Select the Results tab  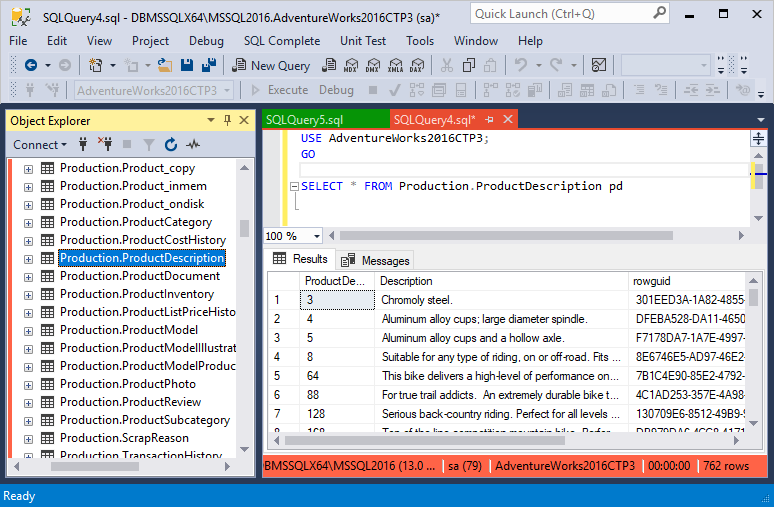(x=301, y=259)
